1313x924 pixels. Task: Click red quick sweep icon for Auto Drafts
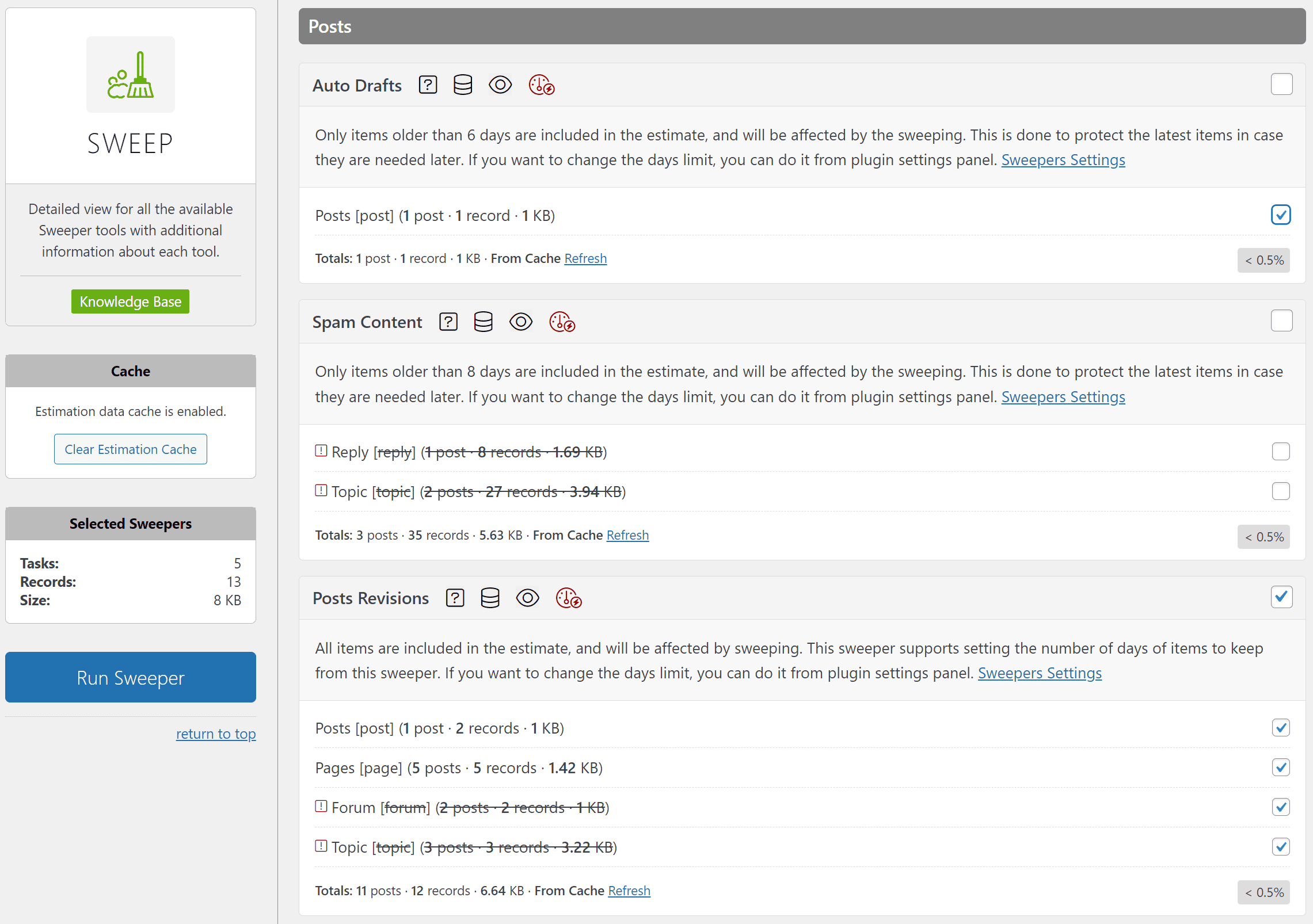coord(542,85)
